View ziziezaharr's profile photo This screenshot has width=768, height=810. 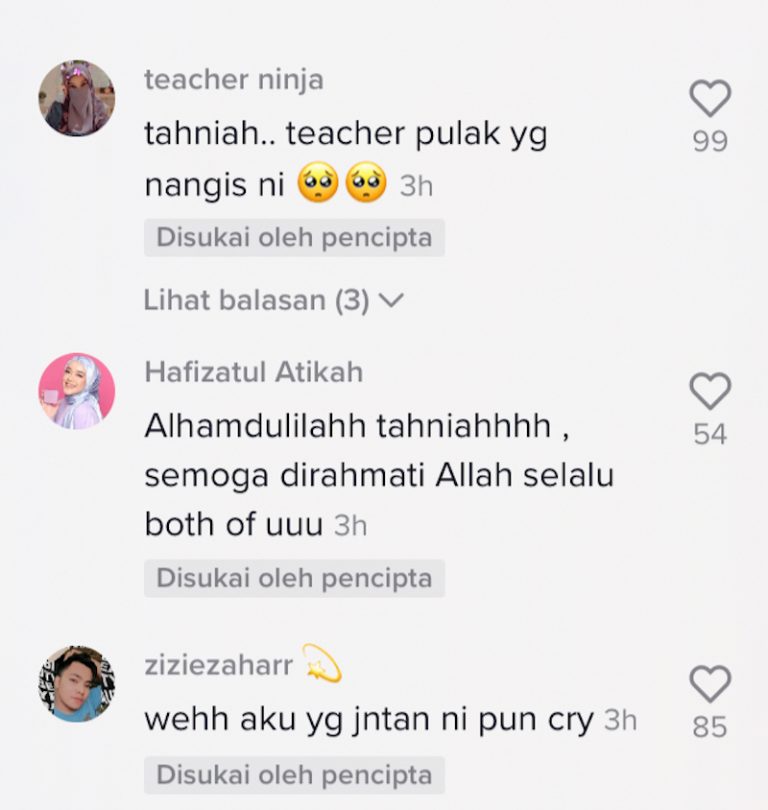click(x=77, y=683)
